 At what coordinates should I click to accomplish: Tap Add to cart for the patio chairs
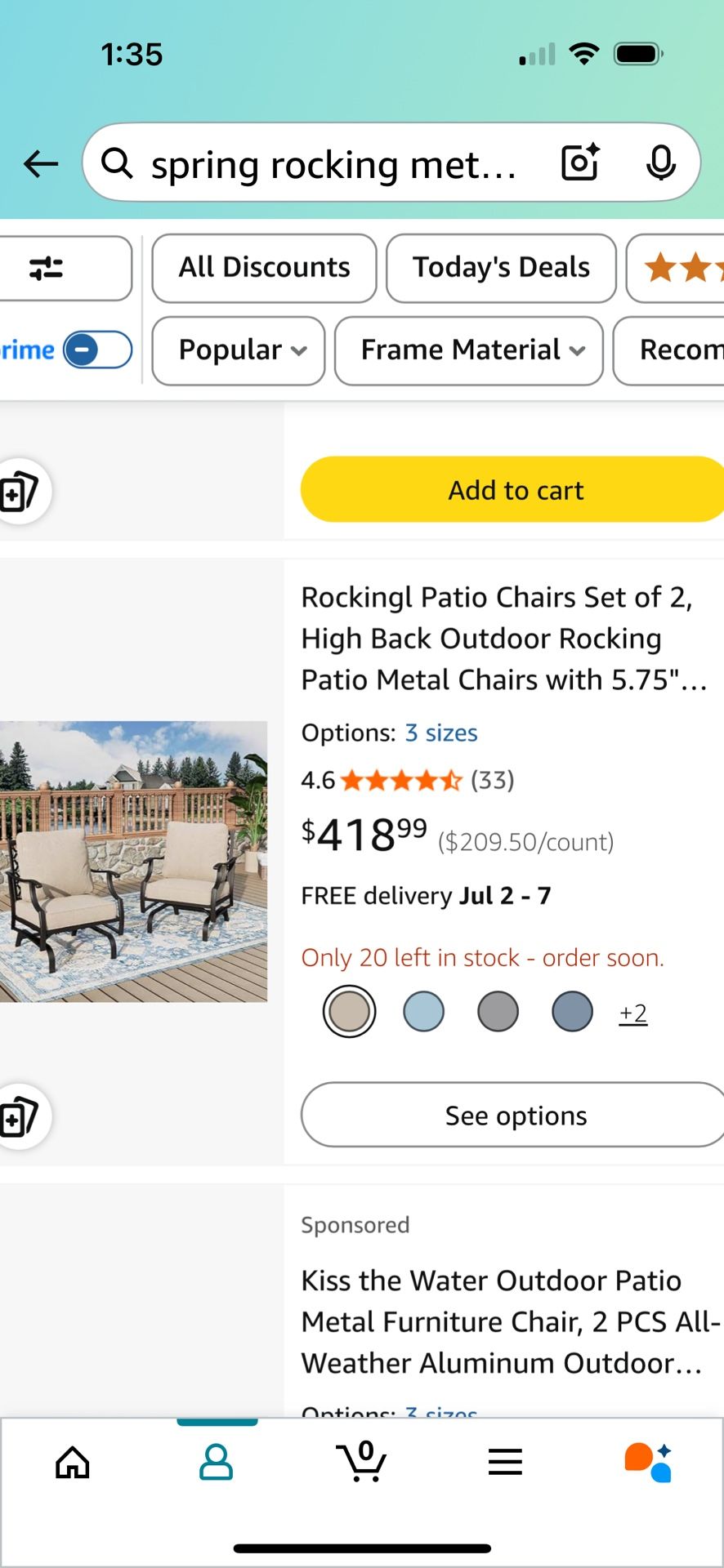[514, 489]
